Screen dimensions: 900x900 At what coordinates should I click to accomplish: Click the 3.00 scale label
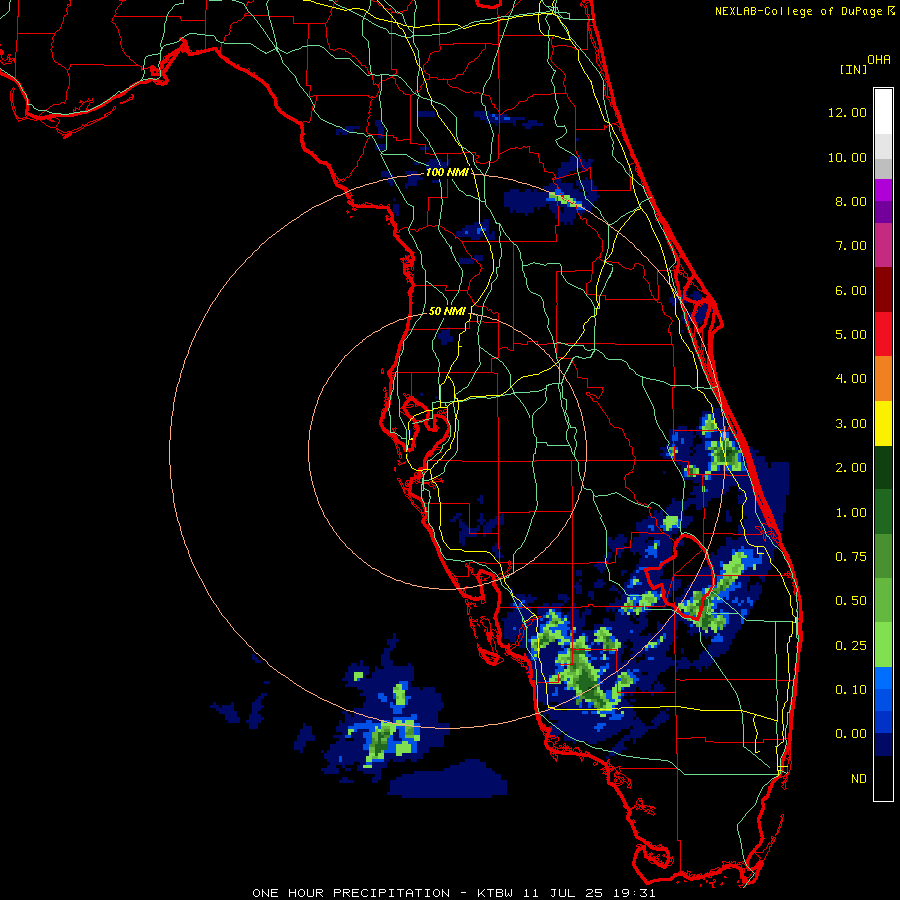[851, 424]
